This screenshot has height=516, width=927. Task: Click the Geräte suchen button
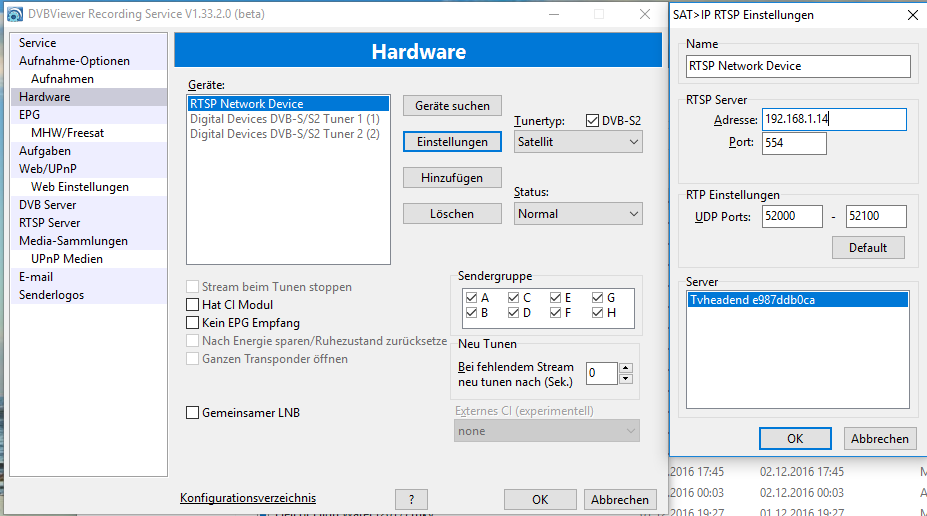click(452, 106)
